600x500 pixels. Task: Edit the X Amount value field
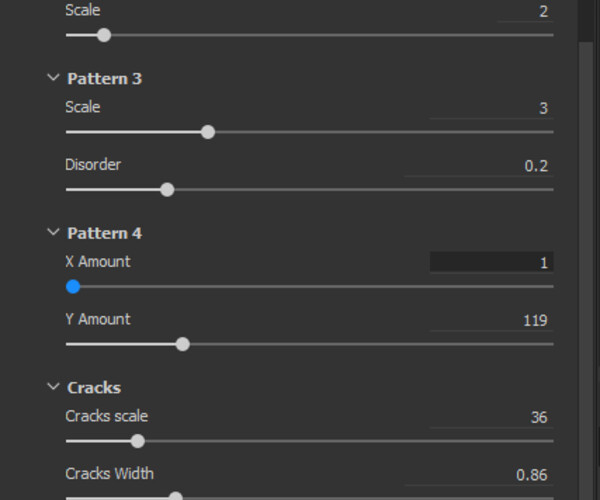(491, 262)
